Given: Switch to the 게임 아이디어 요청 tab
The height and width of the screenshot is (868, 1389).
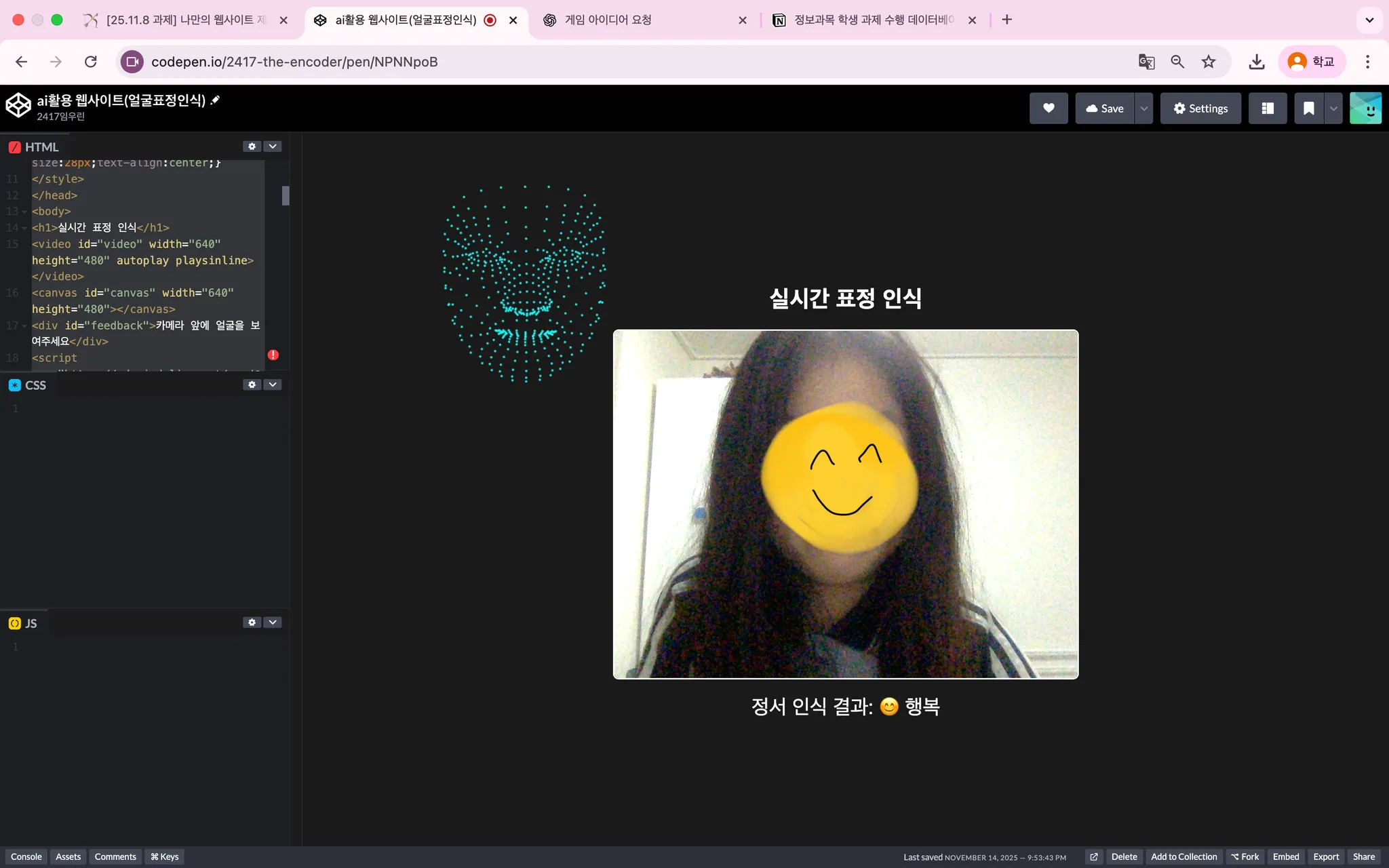Looking at the screenshot, I should 638,20.
